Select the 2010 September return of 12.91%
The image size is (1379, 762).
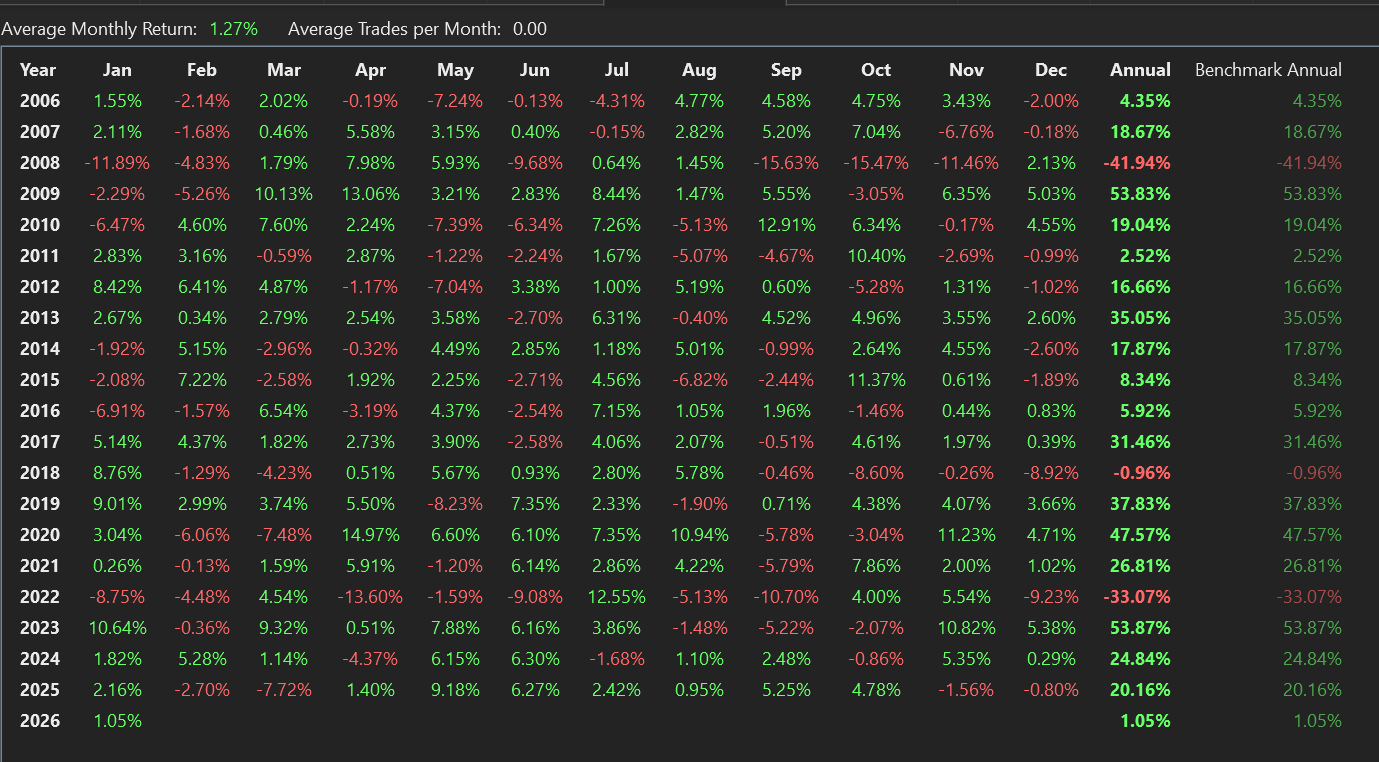click(x=786, y=225)
